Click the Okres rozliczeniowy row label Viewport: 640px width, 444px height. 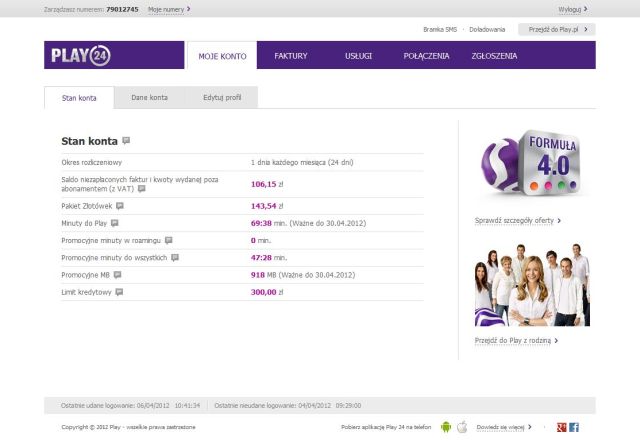(x=91, y=162)
